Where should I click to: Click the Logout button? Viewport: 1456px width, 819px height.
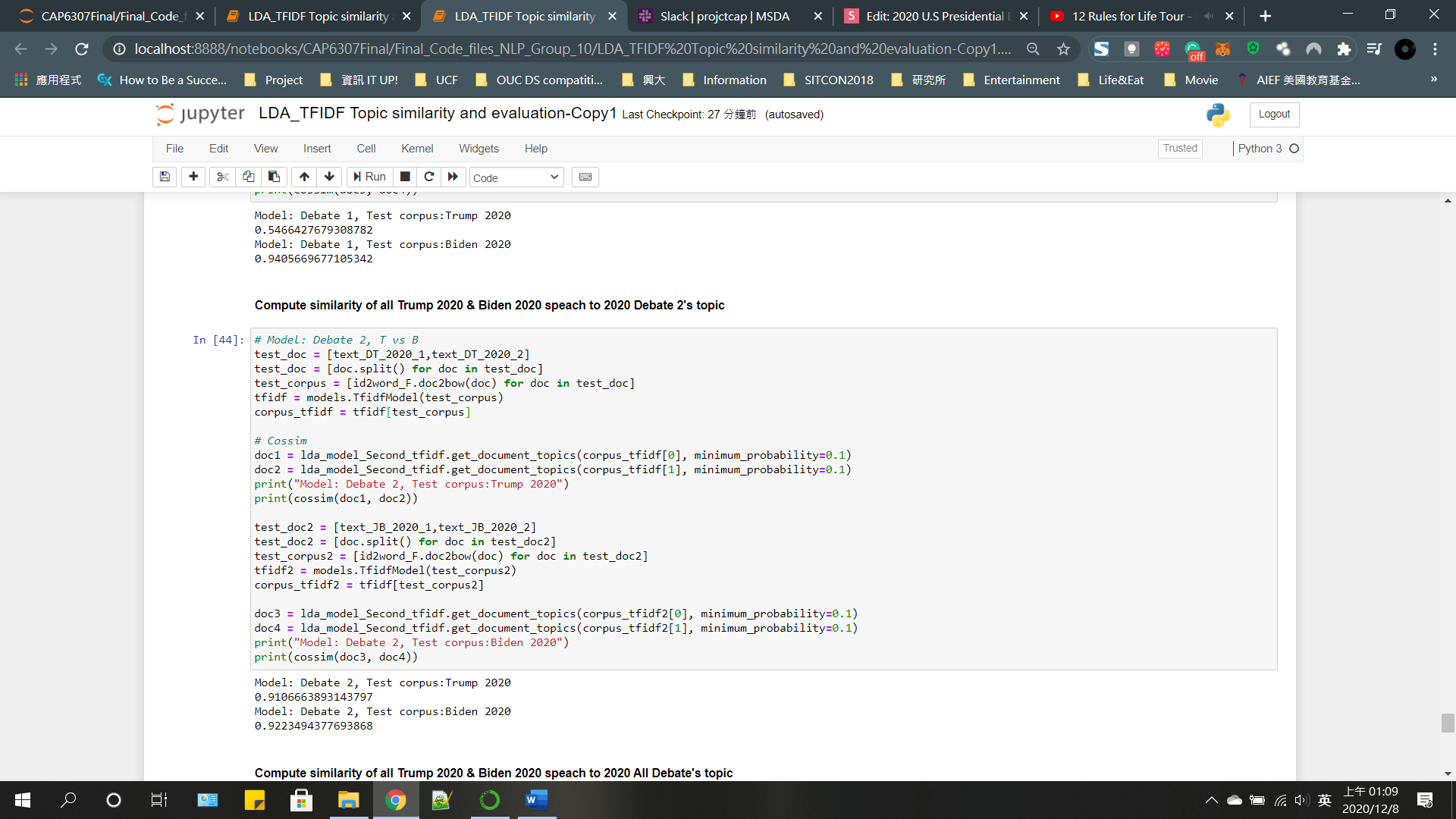(x=1273, y=115)
